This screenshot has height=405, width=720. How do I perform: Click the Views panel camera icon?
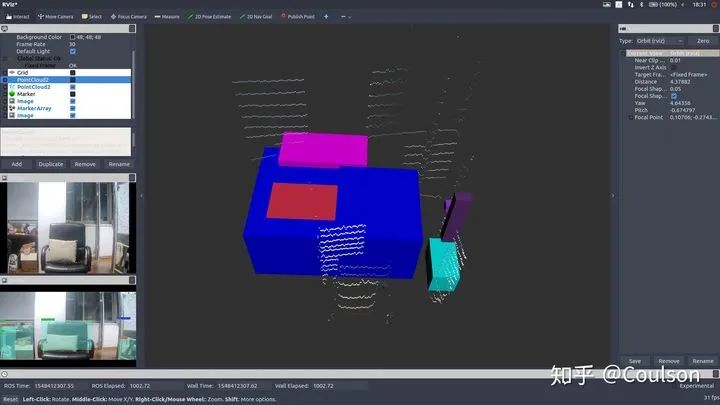coord(623,28)
